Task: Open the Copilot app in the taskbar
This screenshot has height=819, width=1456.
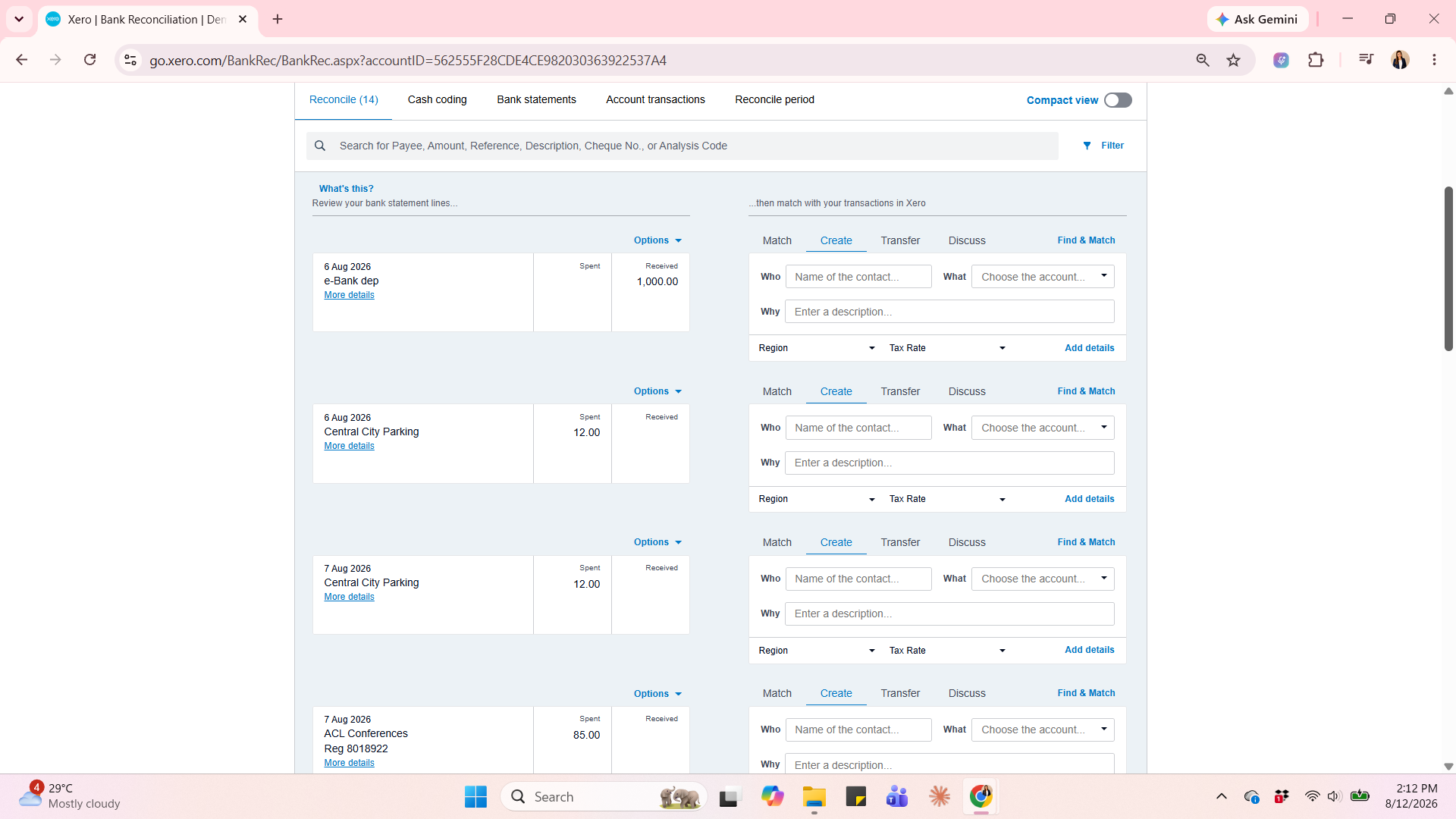Action: tap(773, 796)
